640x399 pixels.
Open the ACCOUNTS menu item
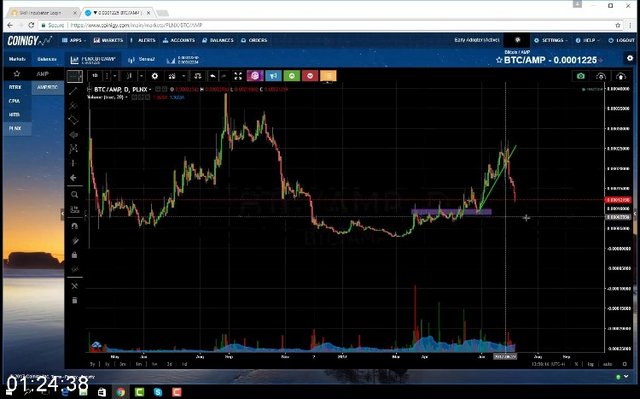point(179,40)
